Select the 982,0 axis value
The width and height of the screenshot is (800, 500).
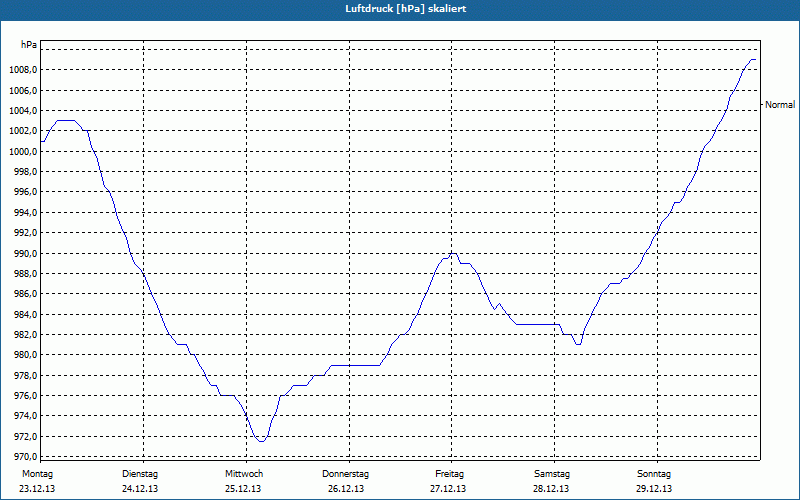(25, 335)
